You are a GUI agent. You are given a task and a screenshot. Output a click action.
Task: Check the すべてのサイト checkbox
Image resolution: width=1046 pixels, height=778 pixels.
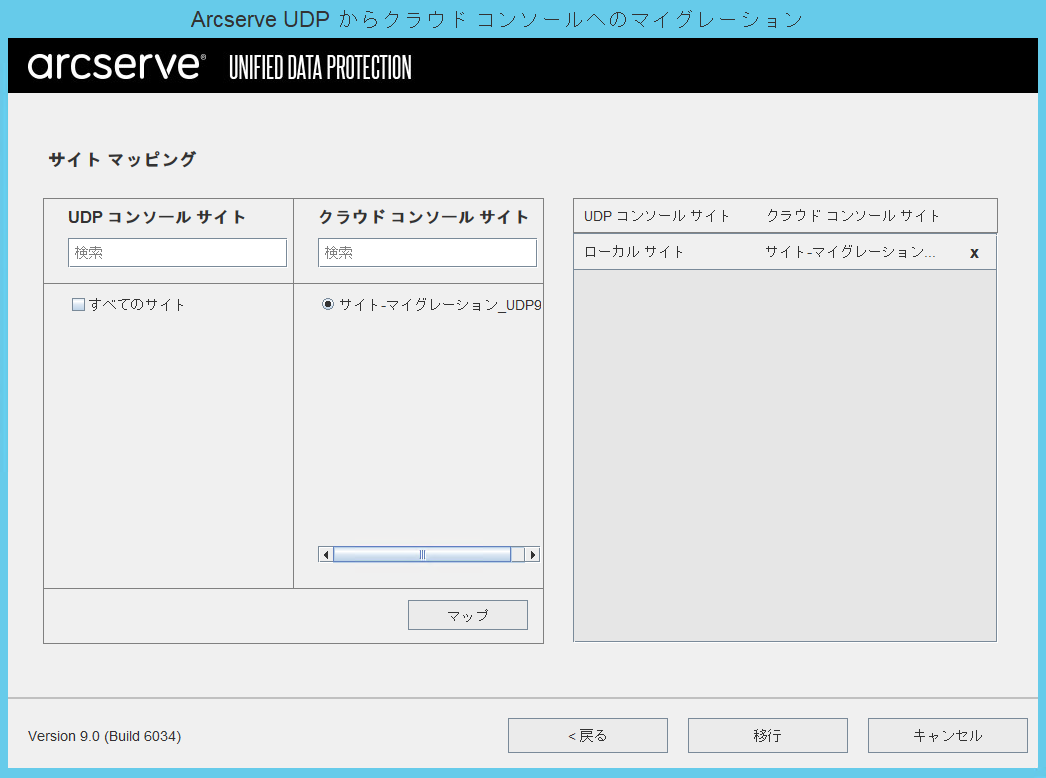tap(78, 305)
